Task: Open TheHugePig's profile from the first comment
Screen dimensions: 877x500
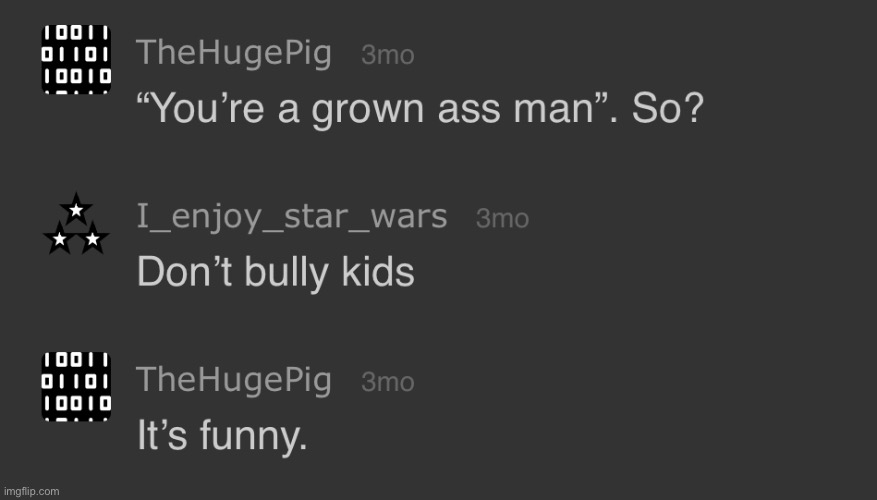Action: click(233, 52)
